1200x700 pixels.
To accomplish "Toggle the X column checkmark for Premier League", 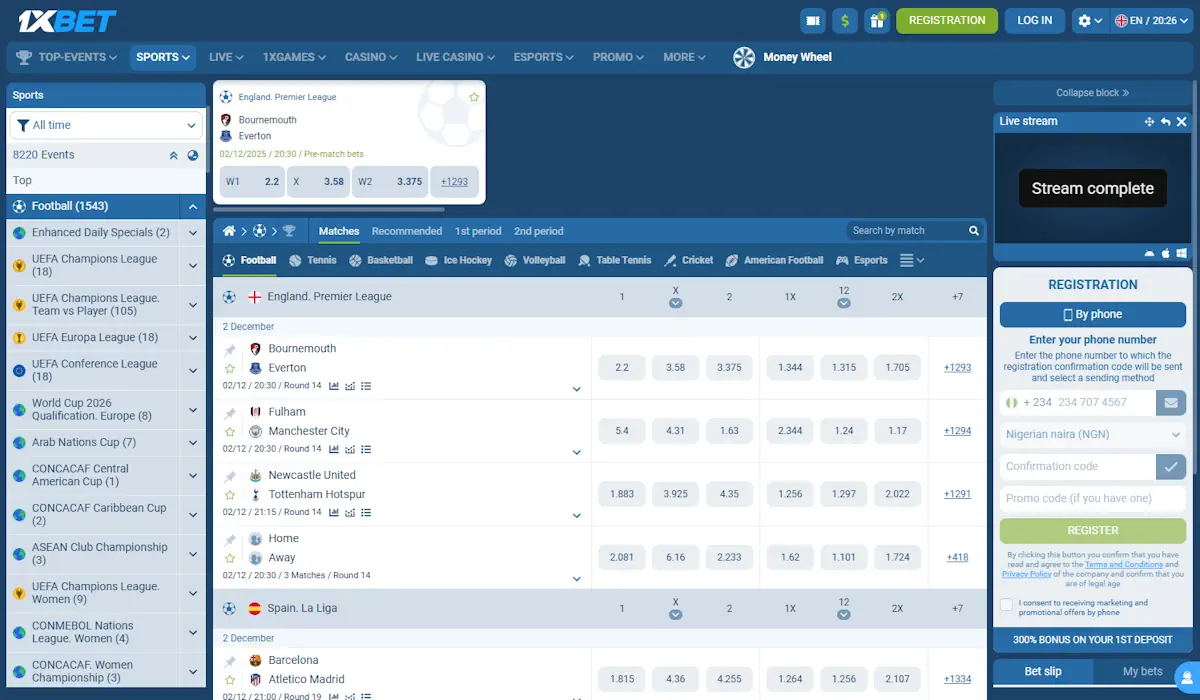I will coord(675,302).
